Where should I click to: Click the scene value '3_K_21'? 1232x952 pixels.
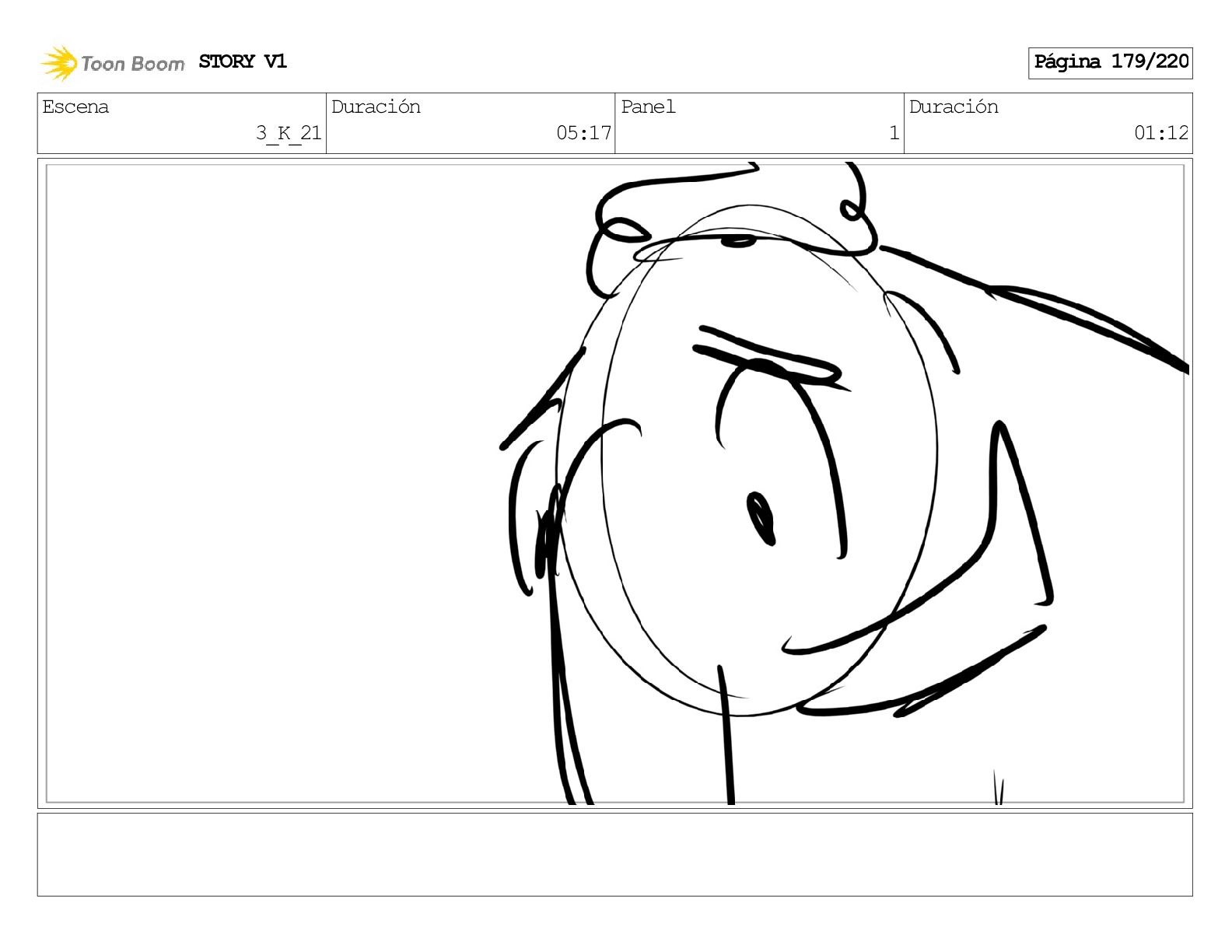tap(289, 133)
